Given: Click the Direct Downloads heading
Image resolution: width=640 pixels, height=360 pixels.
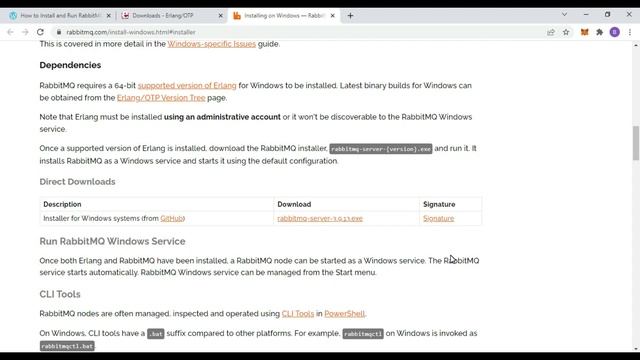Looking at the screenshot, I should pyautogui.click(x=77, y=182).
